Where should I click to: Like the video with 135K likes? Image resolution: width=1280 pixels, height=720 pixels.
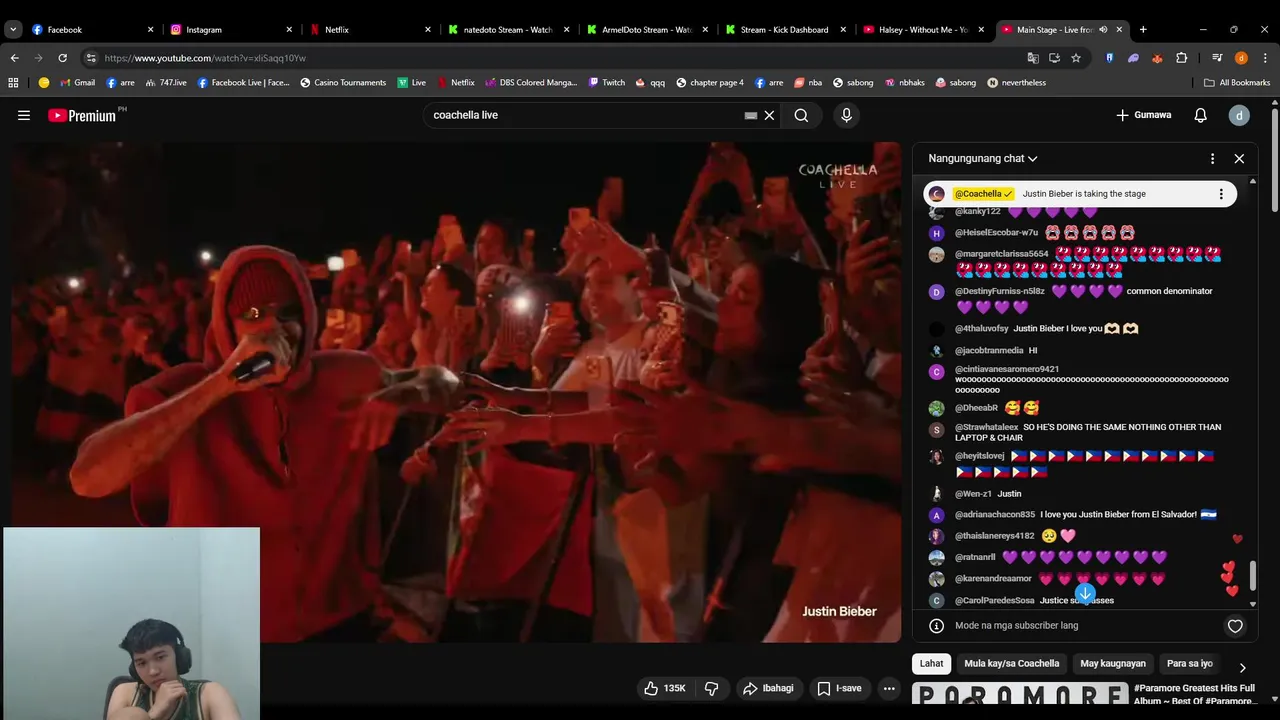(665, 688)
